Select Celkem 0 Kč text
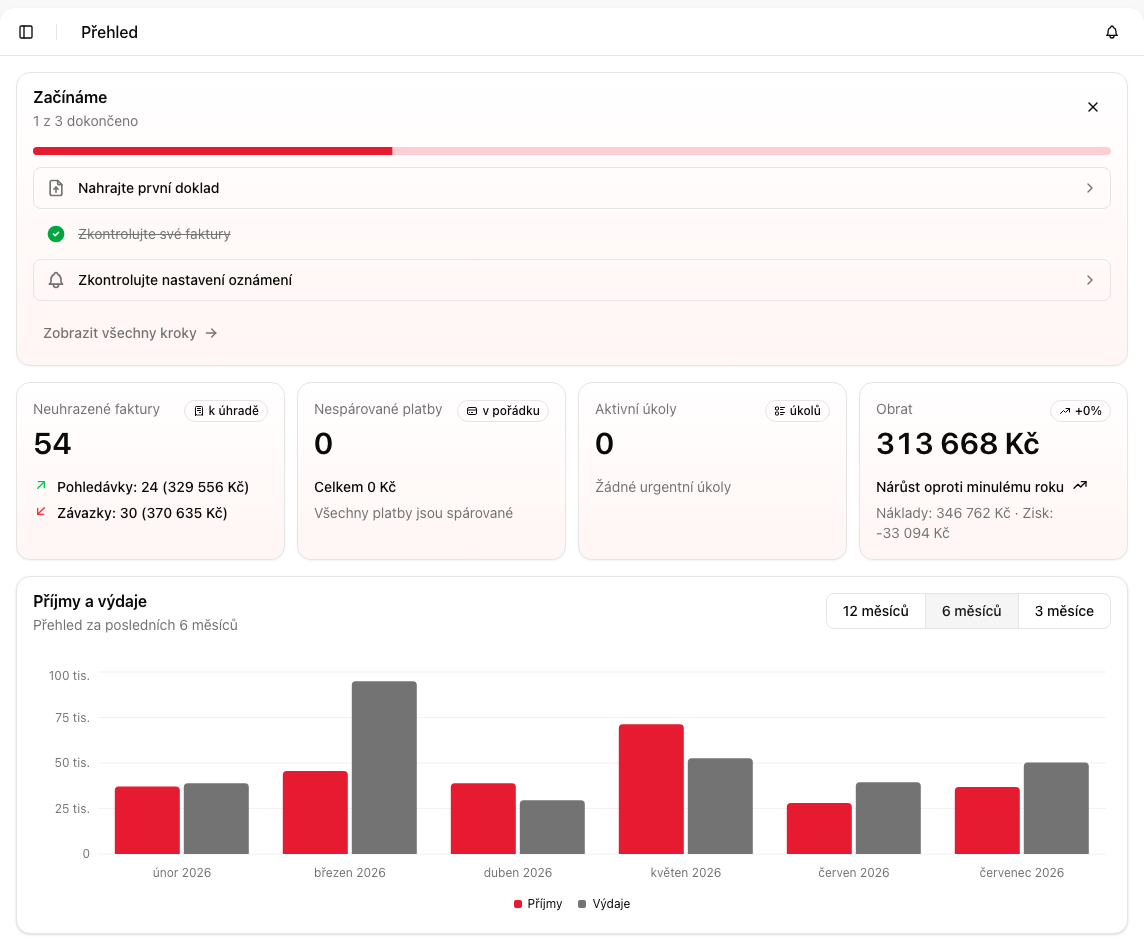 point(355,487)
